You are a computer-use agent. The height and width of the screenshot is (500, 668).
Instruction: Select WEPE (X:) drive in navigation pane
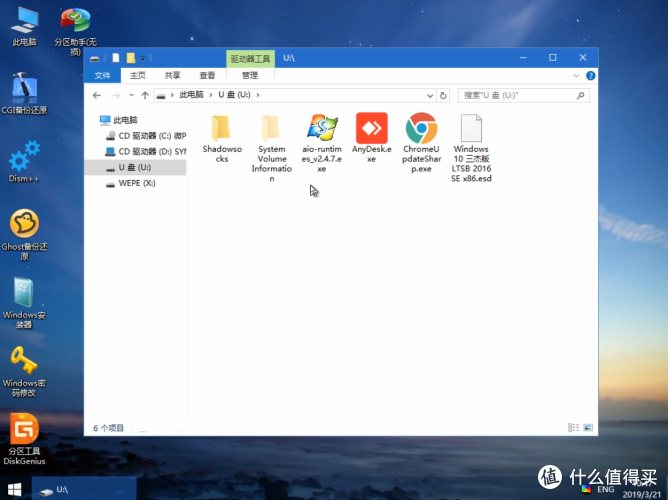tap(136, 183)
